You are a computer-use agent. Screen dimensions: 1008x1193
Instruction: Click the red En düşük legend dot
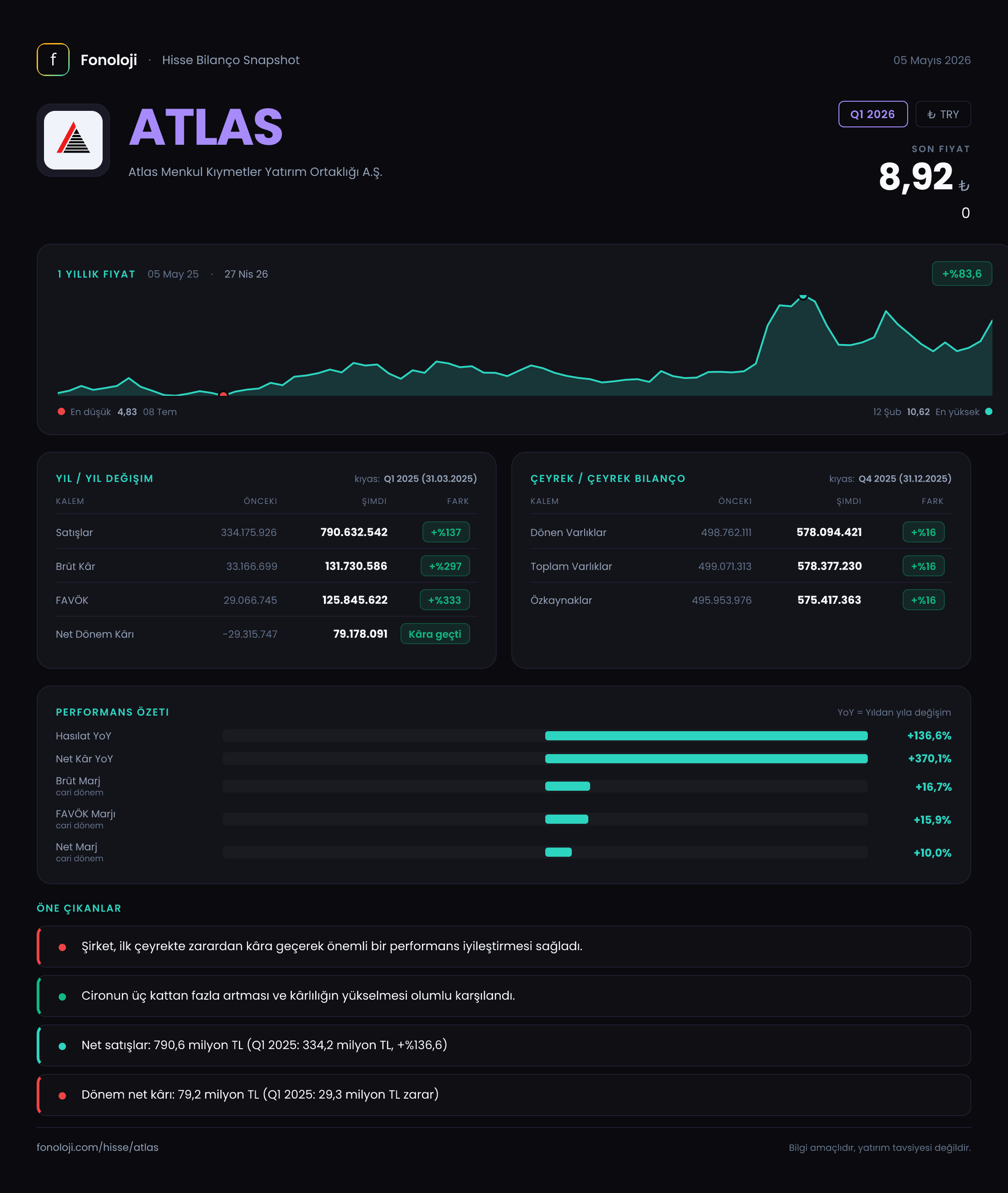tap(61, 411)
